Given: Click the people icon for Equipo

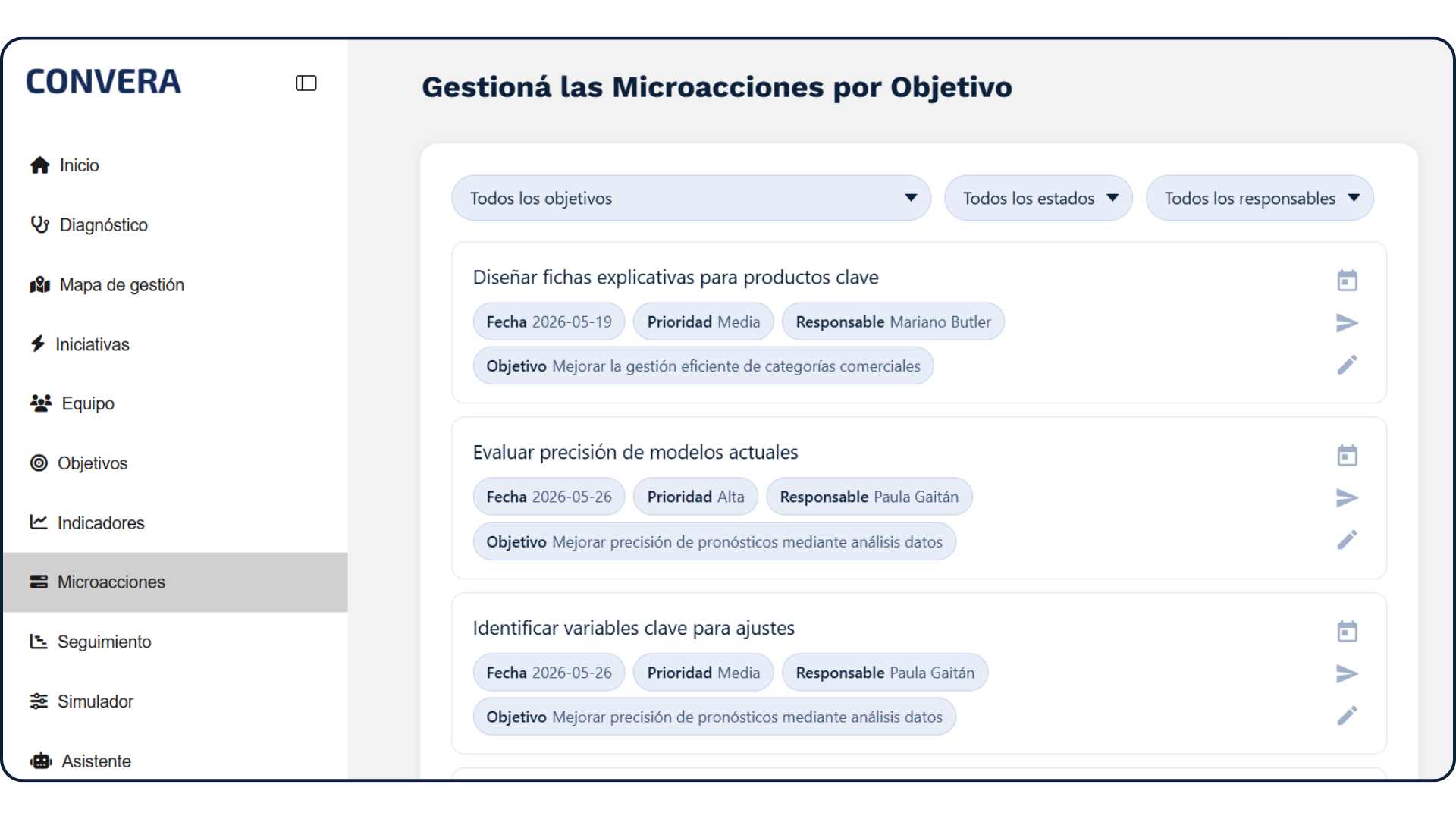Looking at the screenshot, I should 41,403.
